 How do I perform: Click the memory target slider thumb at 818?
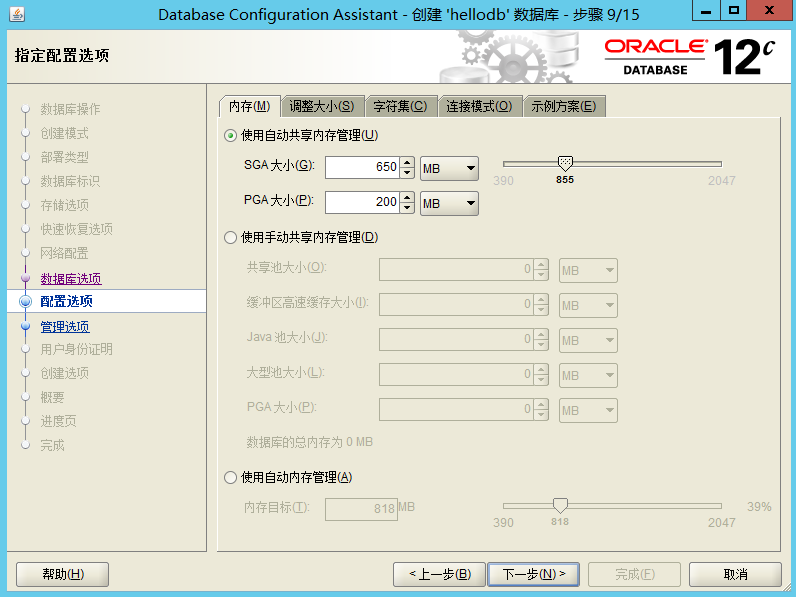click(x=560, y=505)
